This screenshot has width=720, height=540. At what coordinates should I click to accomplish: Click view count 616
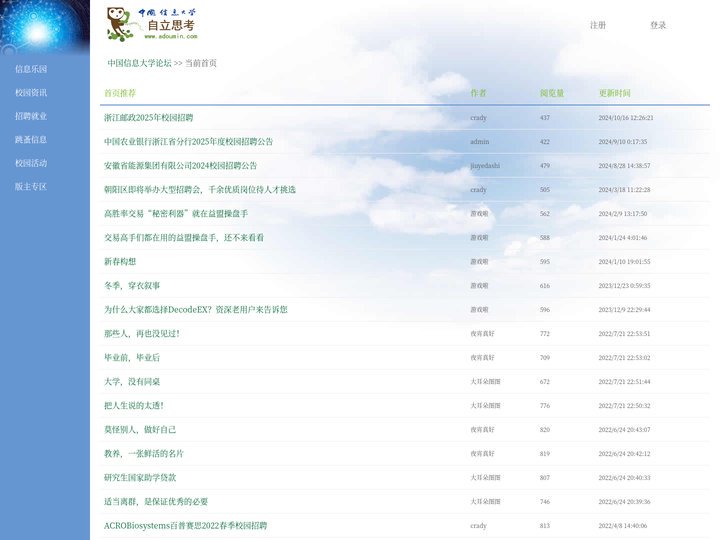[x=545, y=285]
